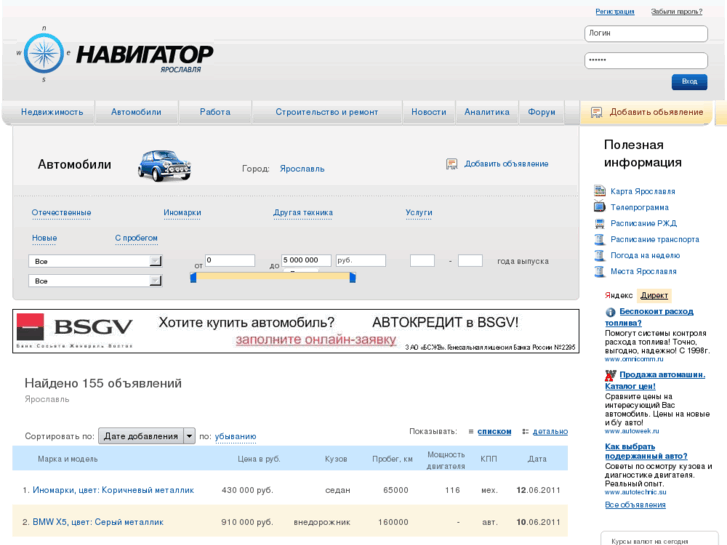Click the left price slider handle
The width and height of the screenshot is (727, 545).
point(193,278)
